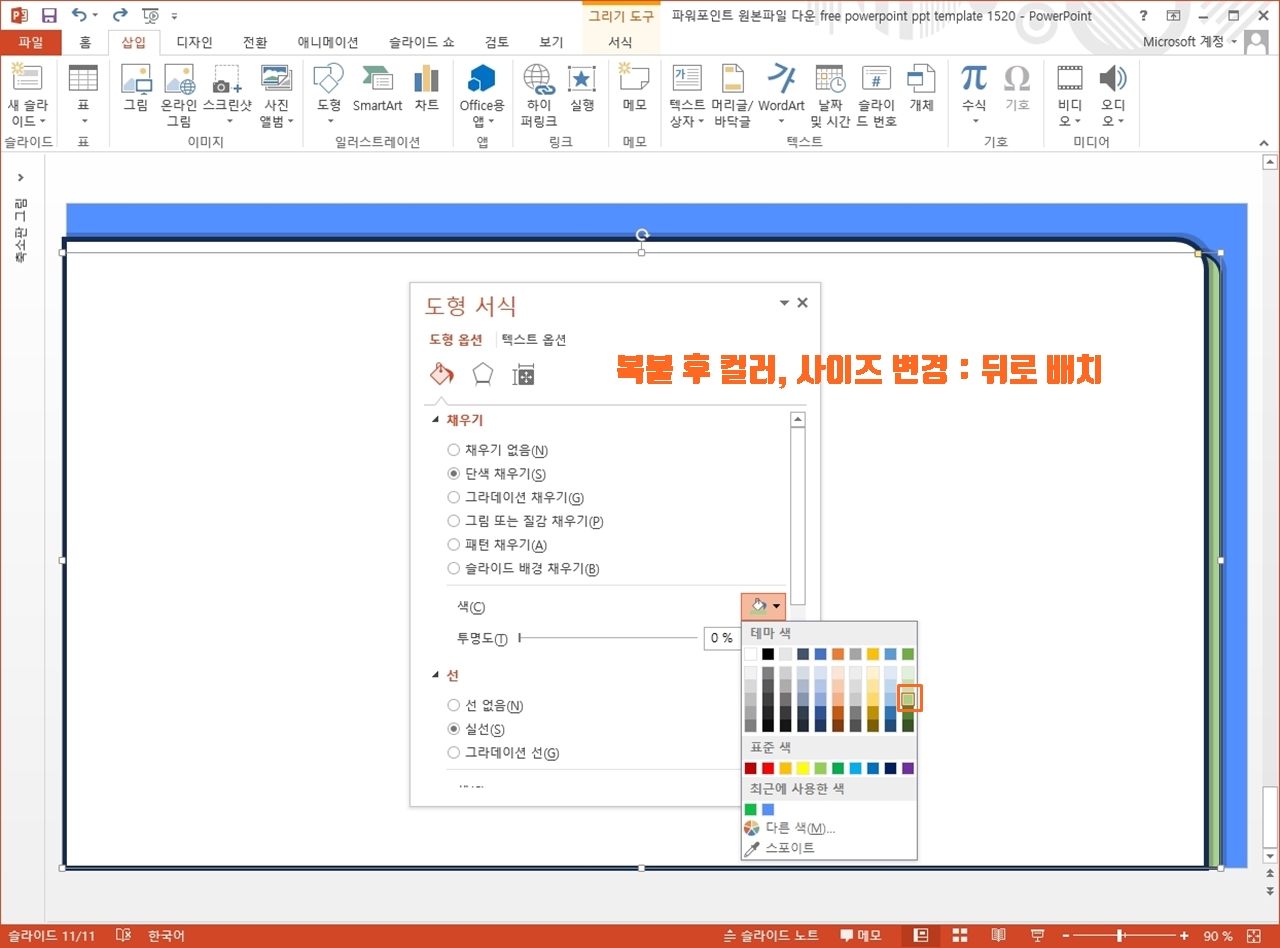This screenshot has width=1280, height=948.
Task: Open the Microsoft 계정 account dropdown
Action: pos(1191,42)
